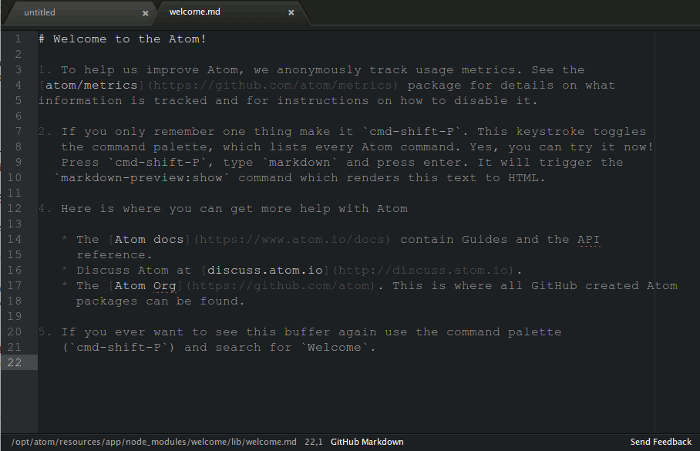700x451 pixels.
Task: Open the GitHub Markdown grammar selector
Action: click(367, 442)
